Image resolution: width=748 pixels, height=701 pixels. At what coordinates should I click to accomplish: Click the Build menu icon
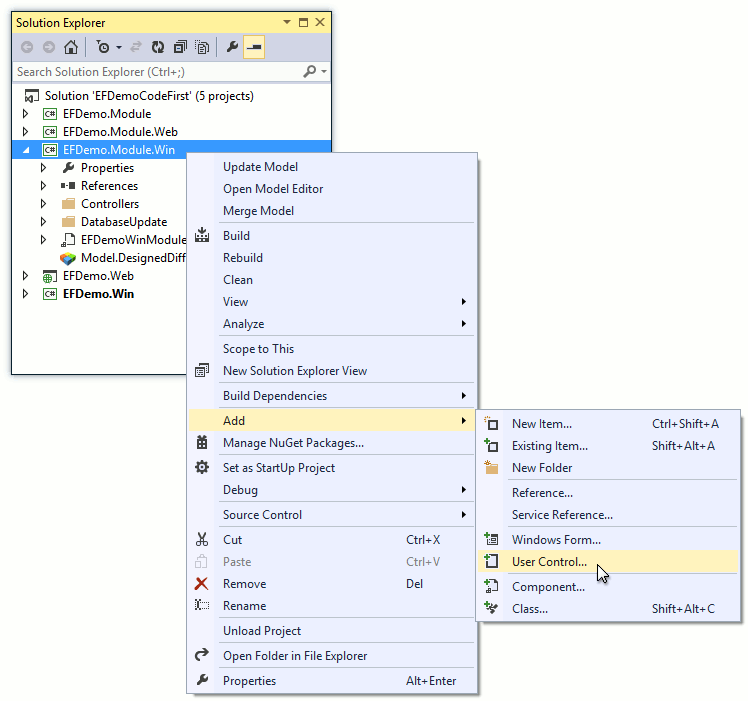tap(202, 235)
